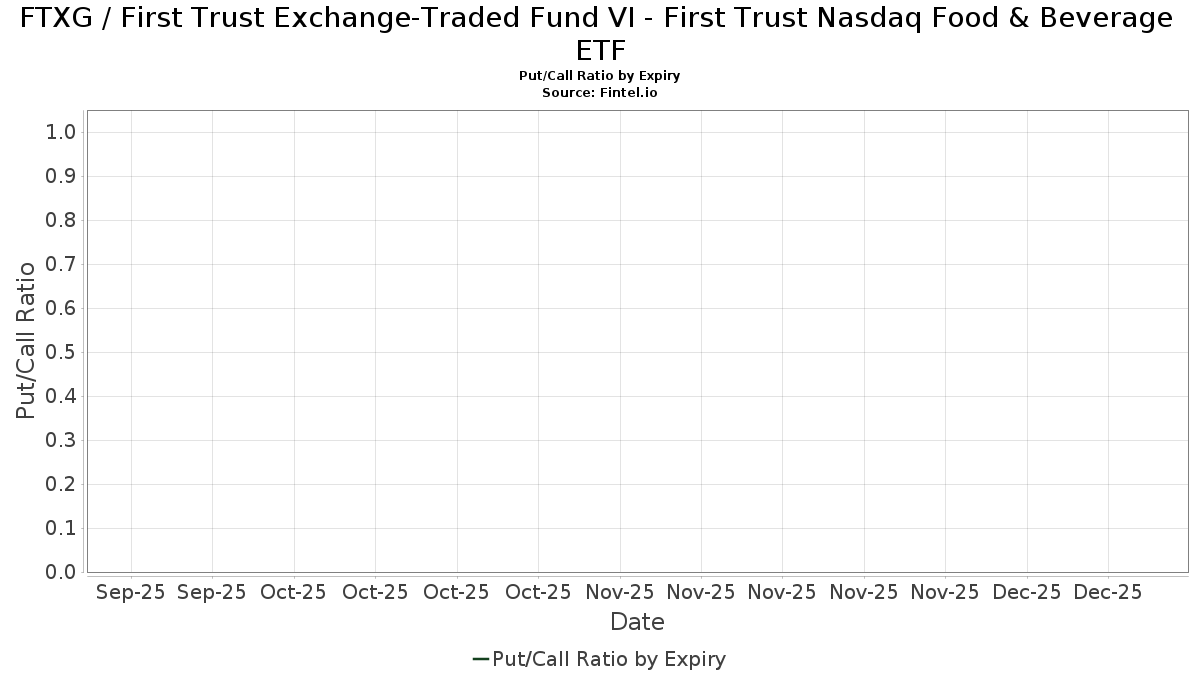Click the first Nov-25 x-axis label
Screen dimensions: 1200x675
[619, 592]
